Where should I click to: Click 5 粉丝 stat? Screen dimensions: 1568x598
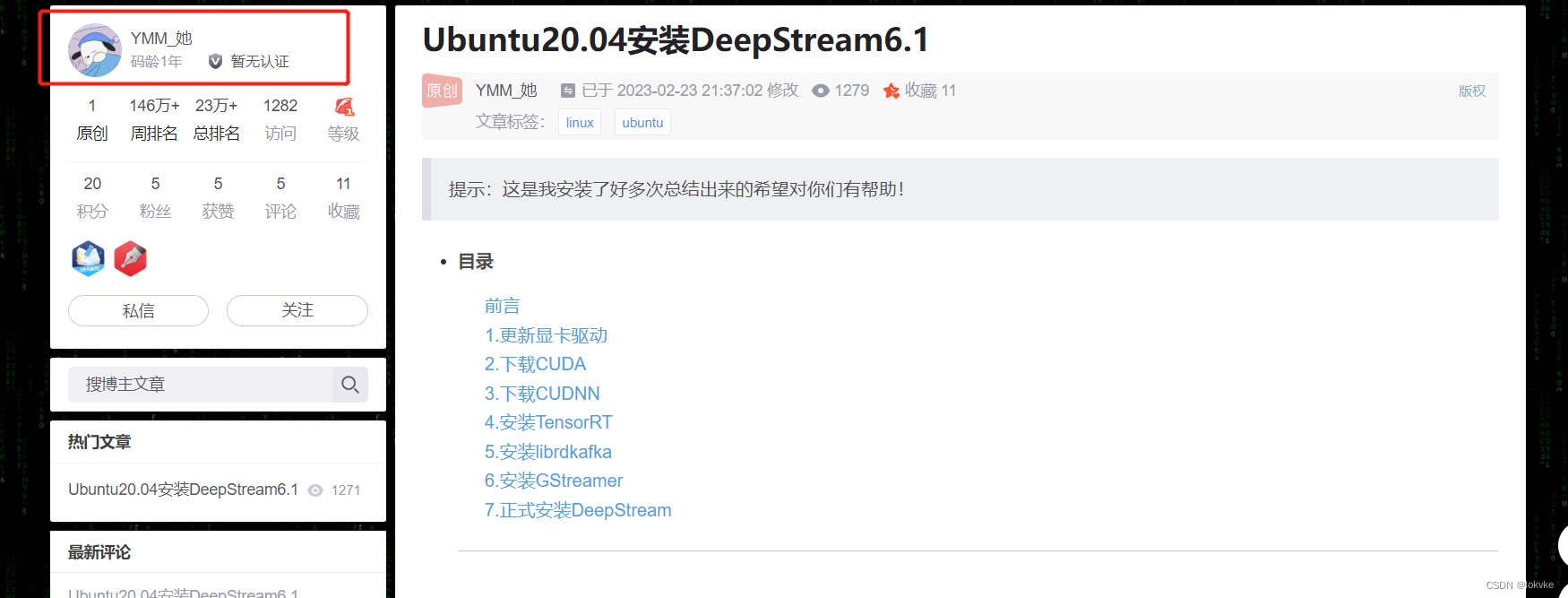[155, 197]
